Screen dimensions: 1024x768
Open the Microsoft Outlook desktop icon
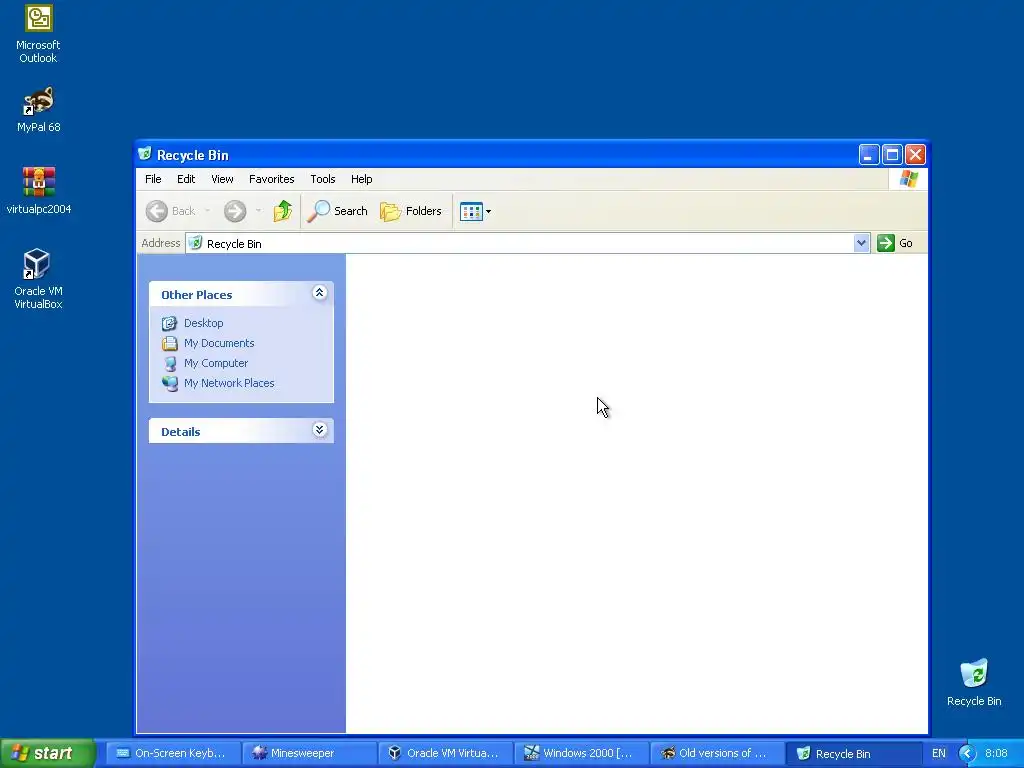point(38,34)
